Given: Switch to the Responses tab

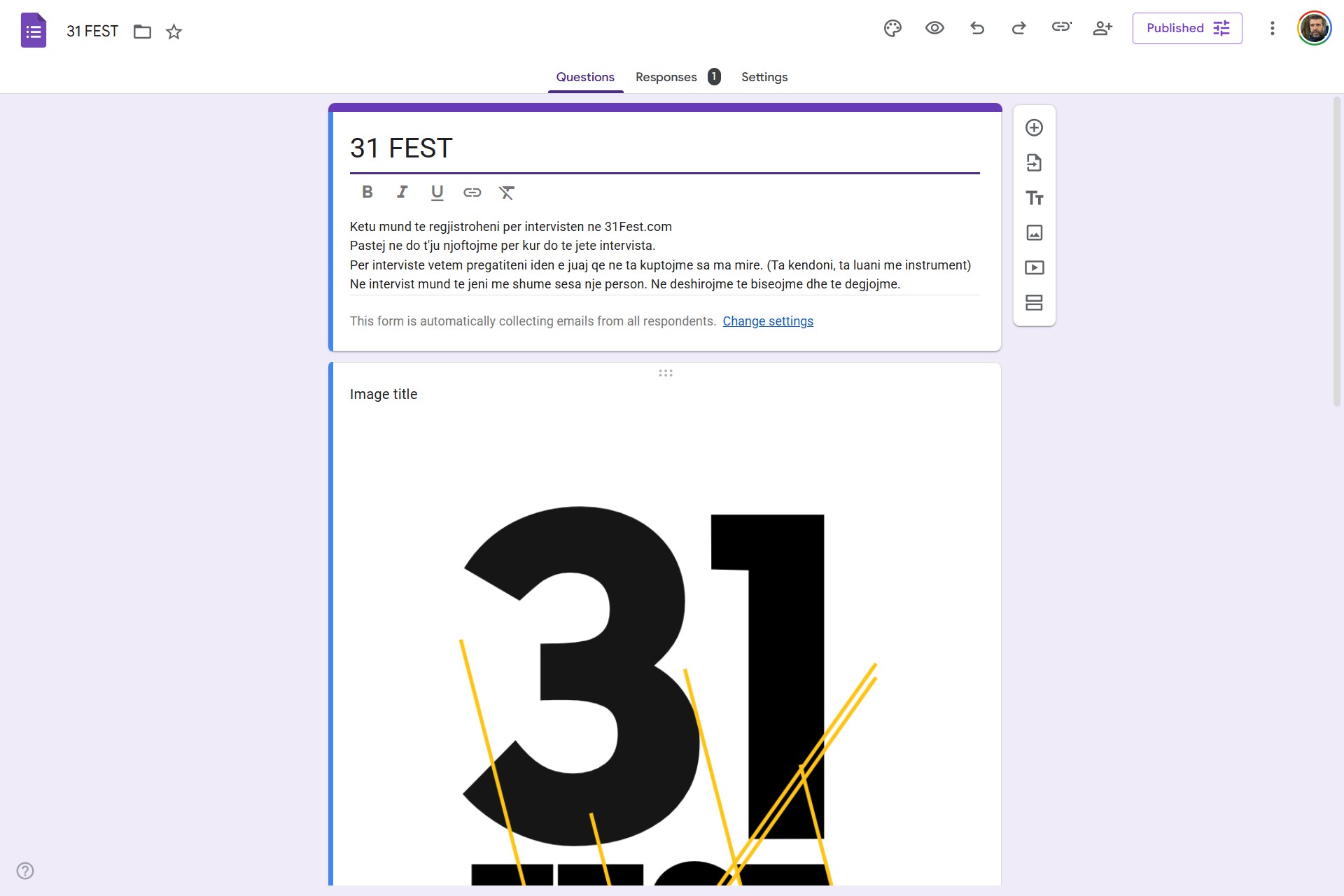Looking at the screenshot, I should pyautogui.click(x=666, y=77).
